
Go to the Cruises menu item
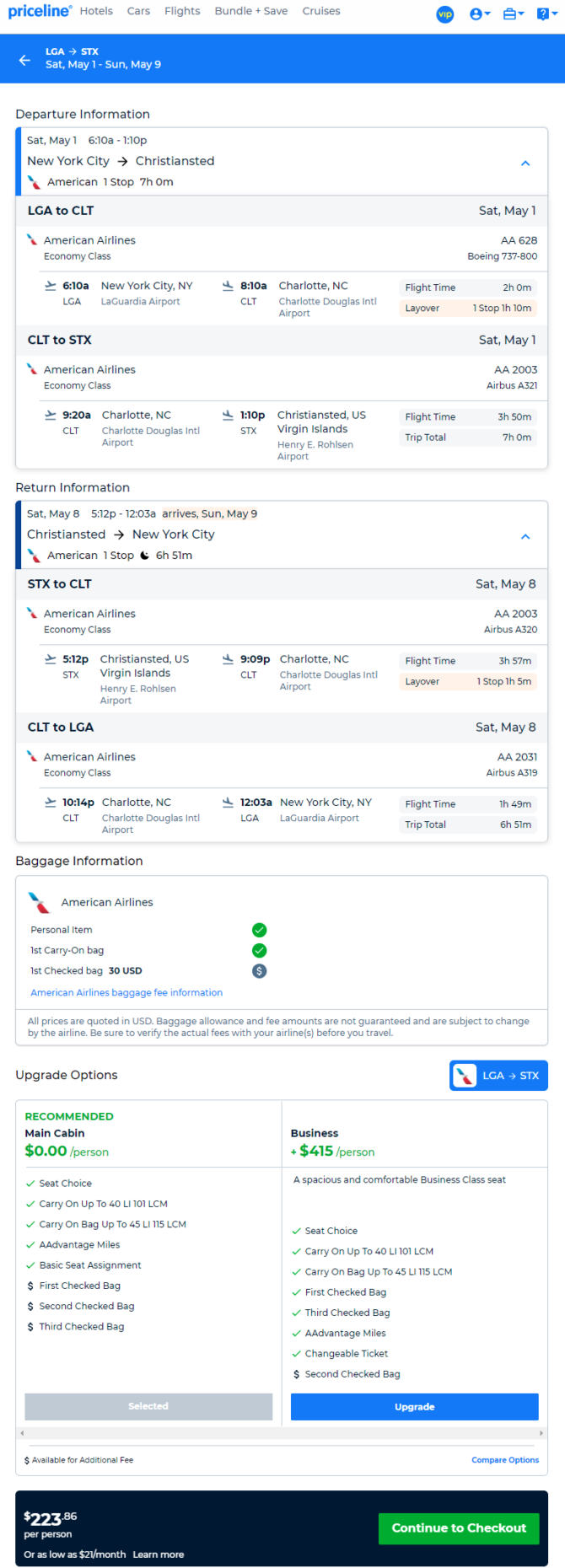(321, 11)
